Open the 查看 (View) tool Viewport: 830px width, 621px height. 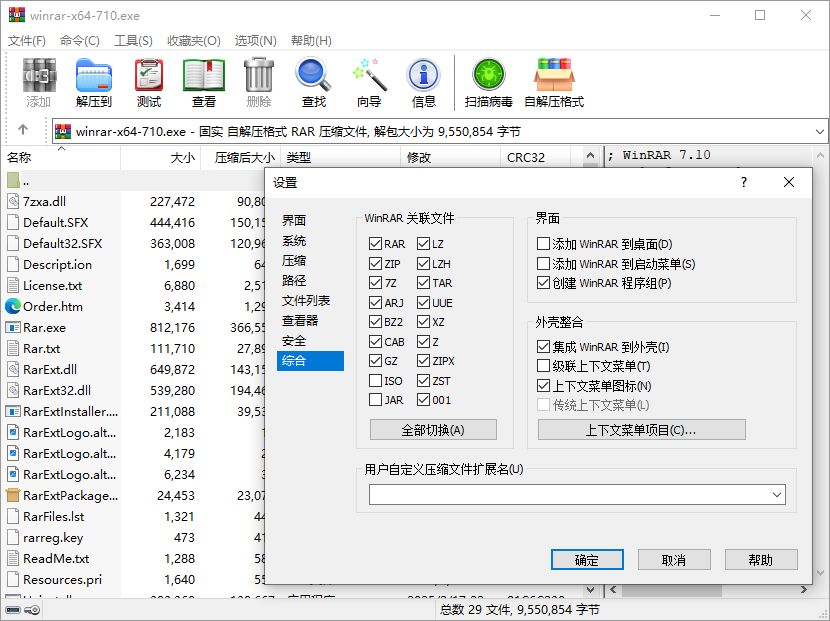(x=203, y=82)
